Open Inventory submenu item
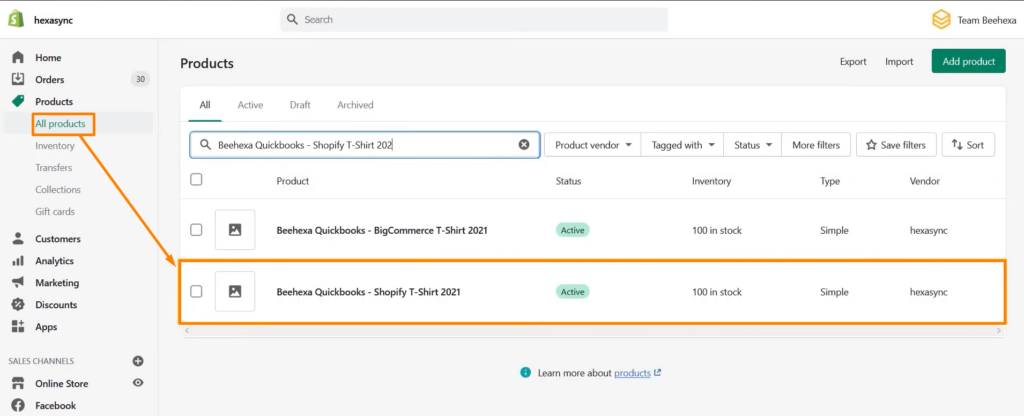 pyautogui.click(x=55, y=146)
